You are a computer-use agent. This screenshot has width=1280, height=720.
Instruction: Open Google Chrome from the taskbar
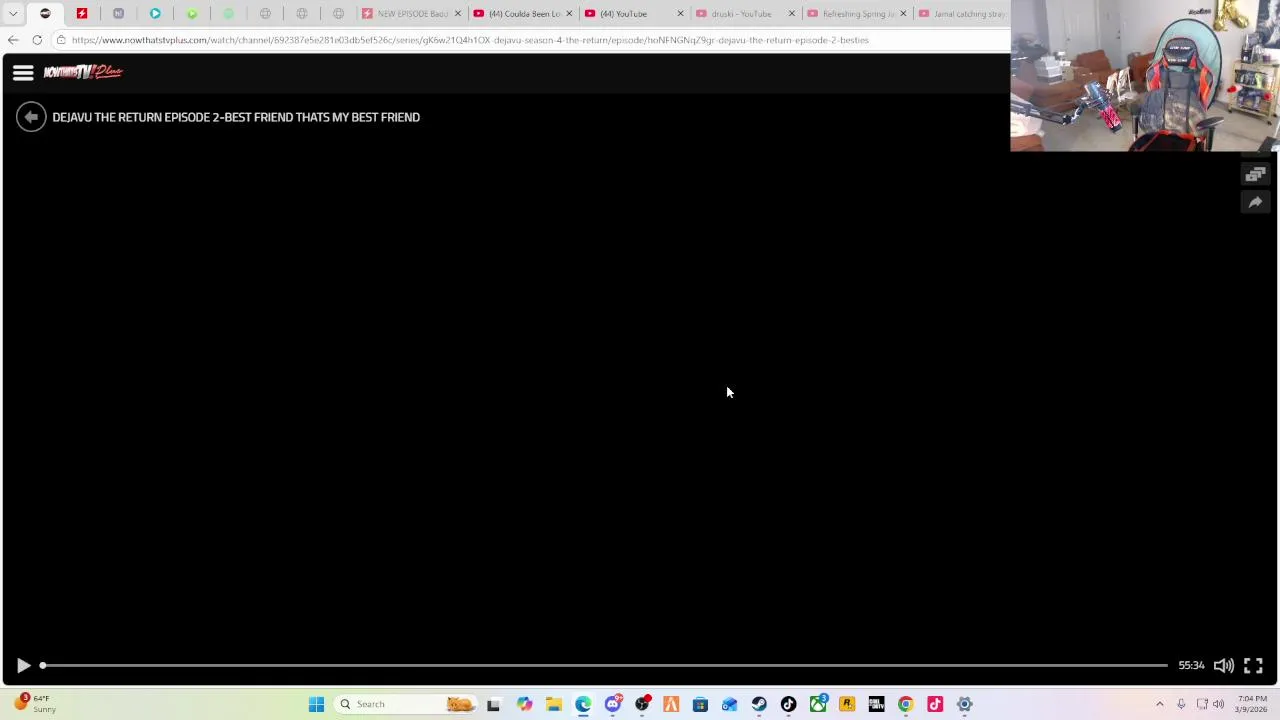906,704
